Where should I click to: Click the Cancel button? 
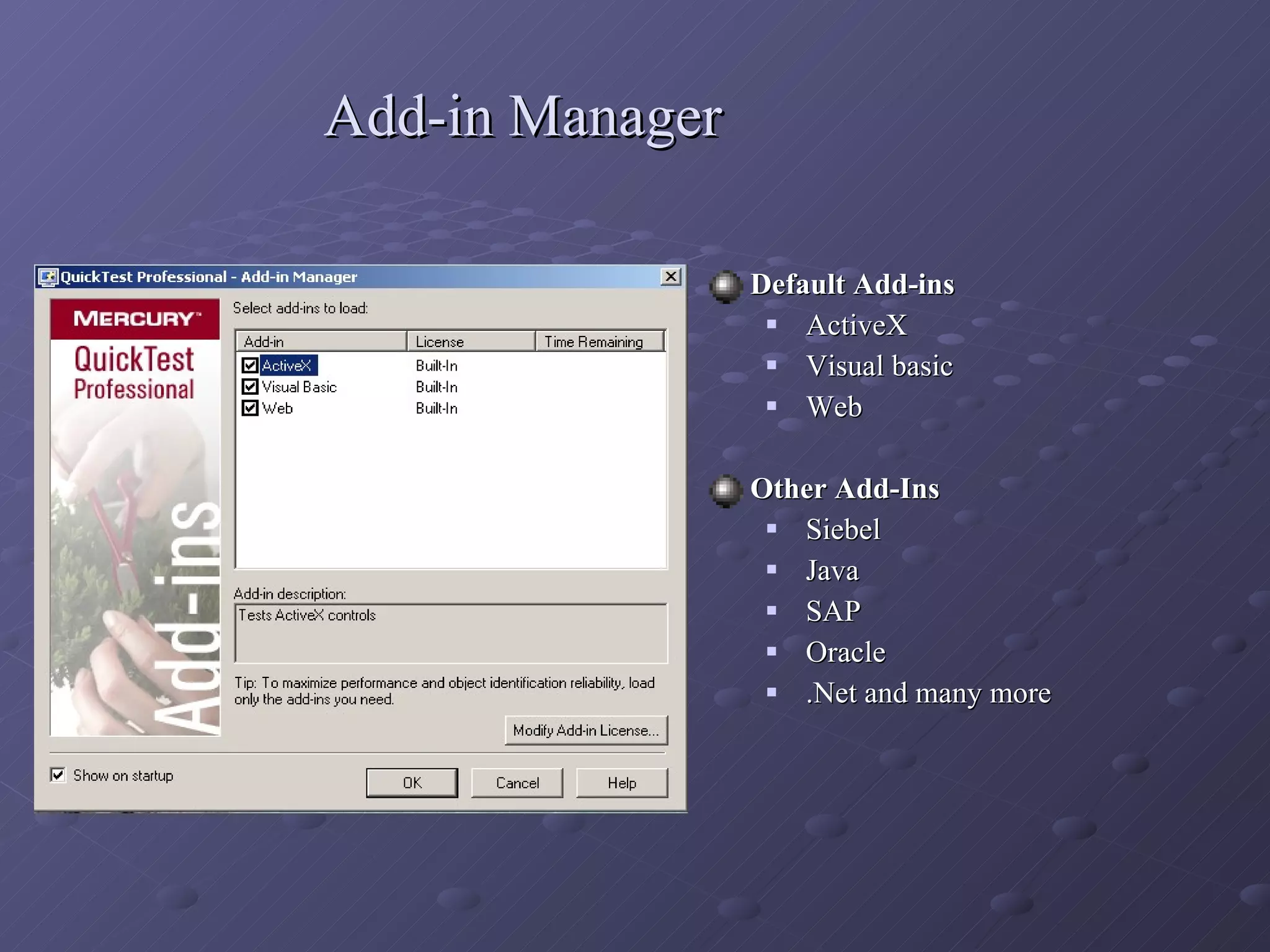517,783
